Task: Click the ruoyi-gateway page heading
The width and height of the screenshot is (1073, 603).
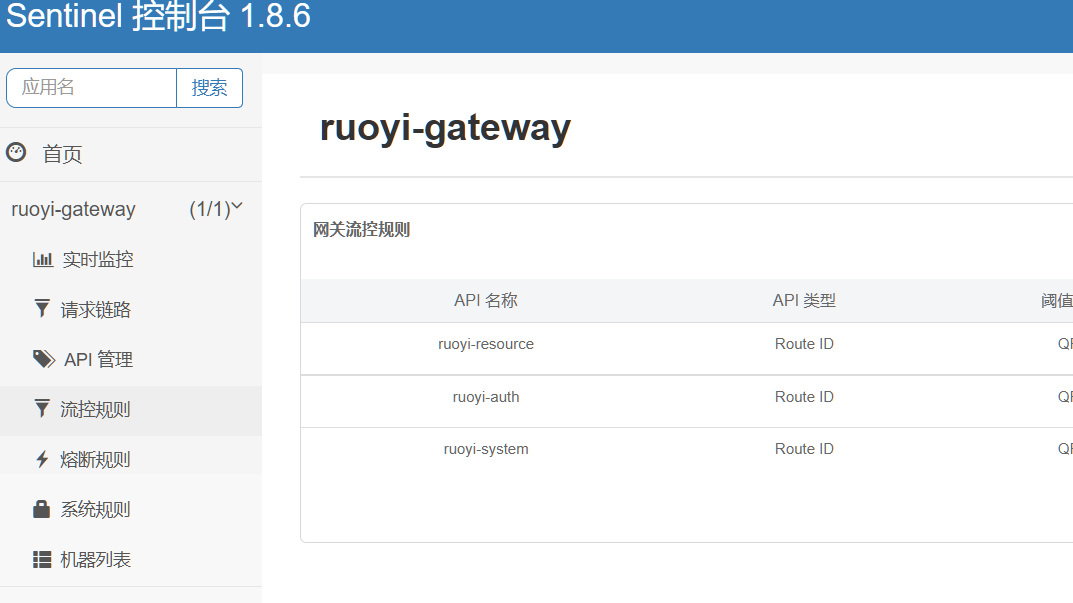Action: pyautogui.click(x=445, y=128)
